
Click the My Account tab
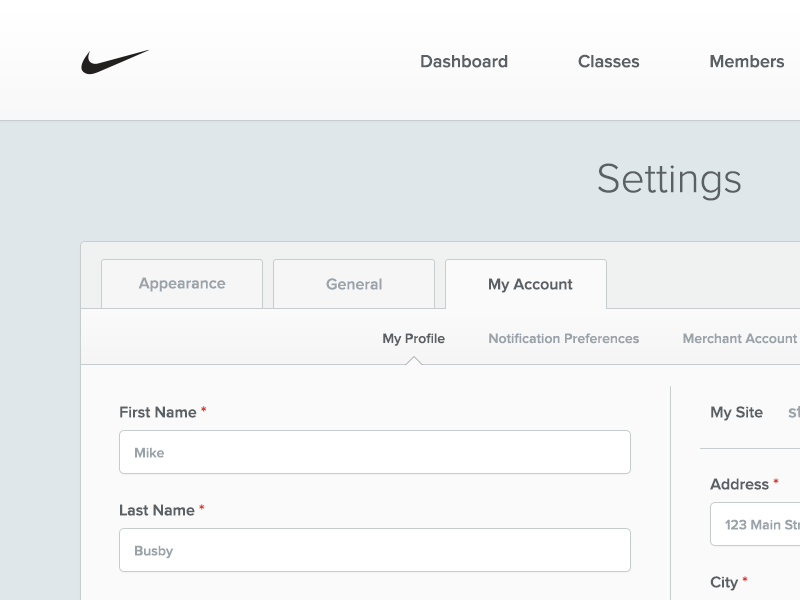point(530,285)
